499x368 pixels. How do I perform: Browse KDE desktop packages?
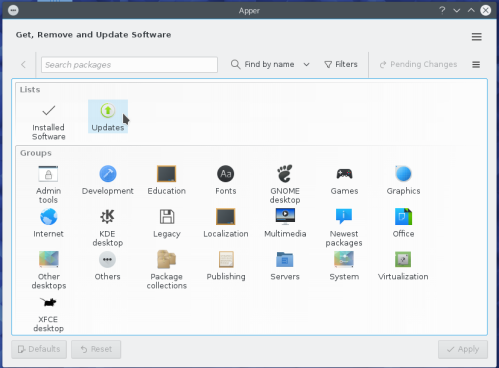click(x=108, y=227)
